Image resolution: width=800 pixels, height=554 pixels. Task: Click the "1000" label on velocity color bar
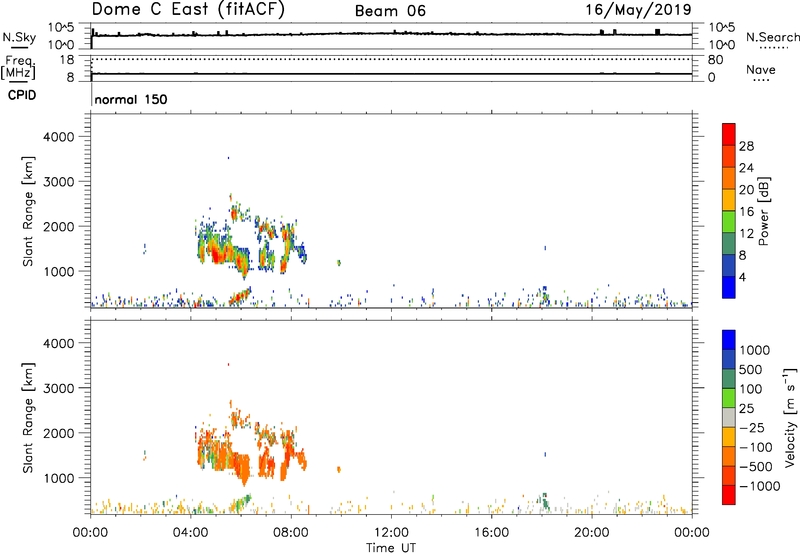[755, 350]
